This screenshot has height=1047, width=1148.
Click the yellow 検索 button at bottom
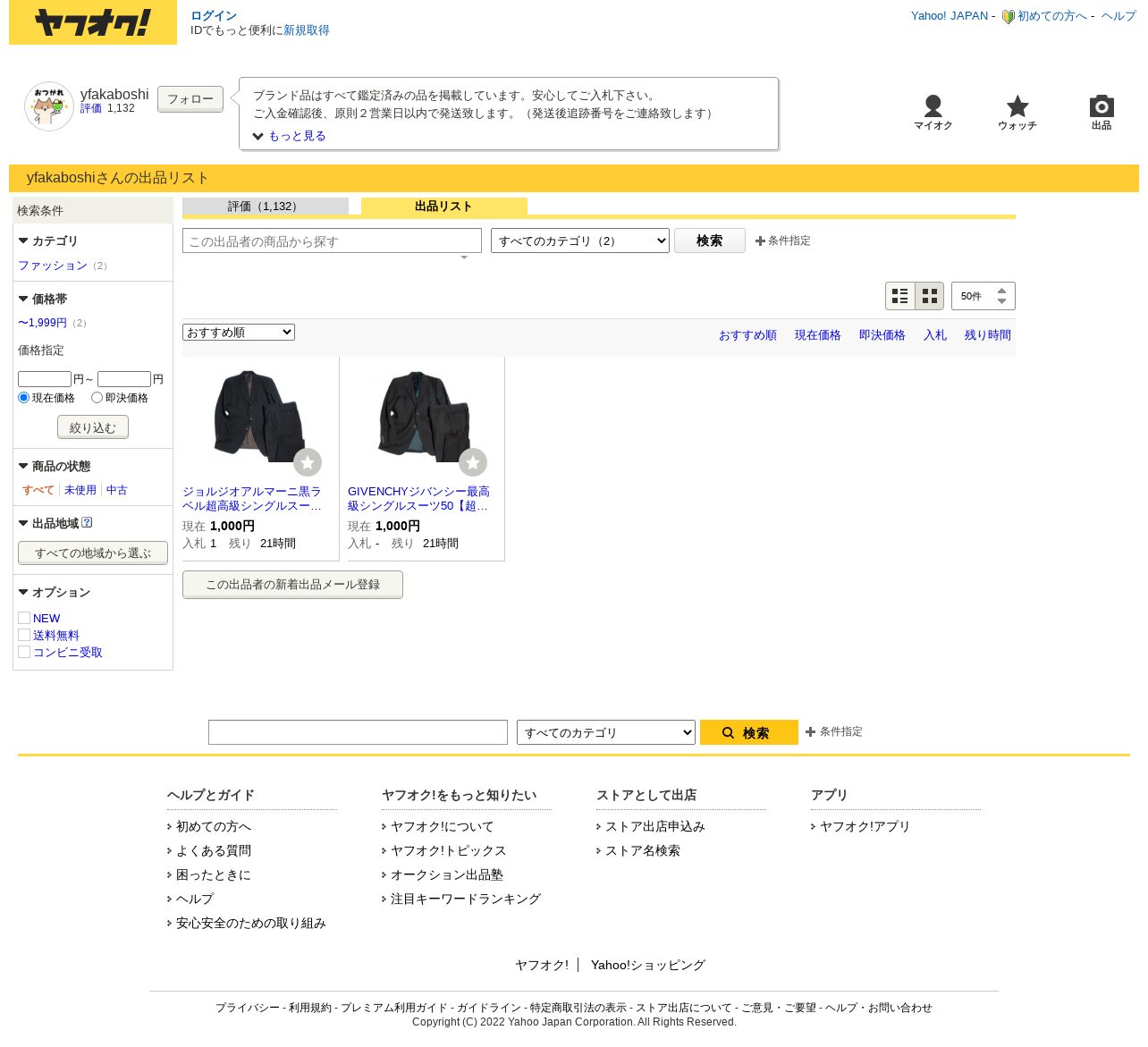click(749, 732)
